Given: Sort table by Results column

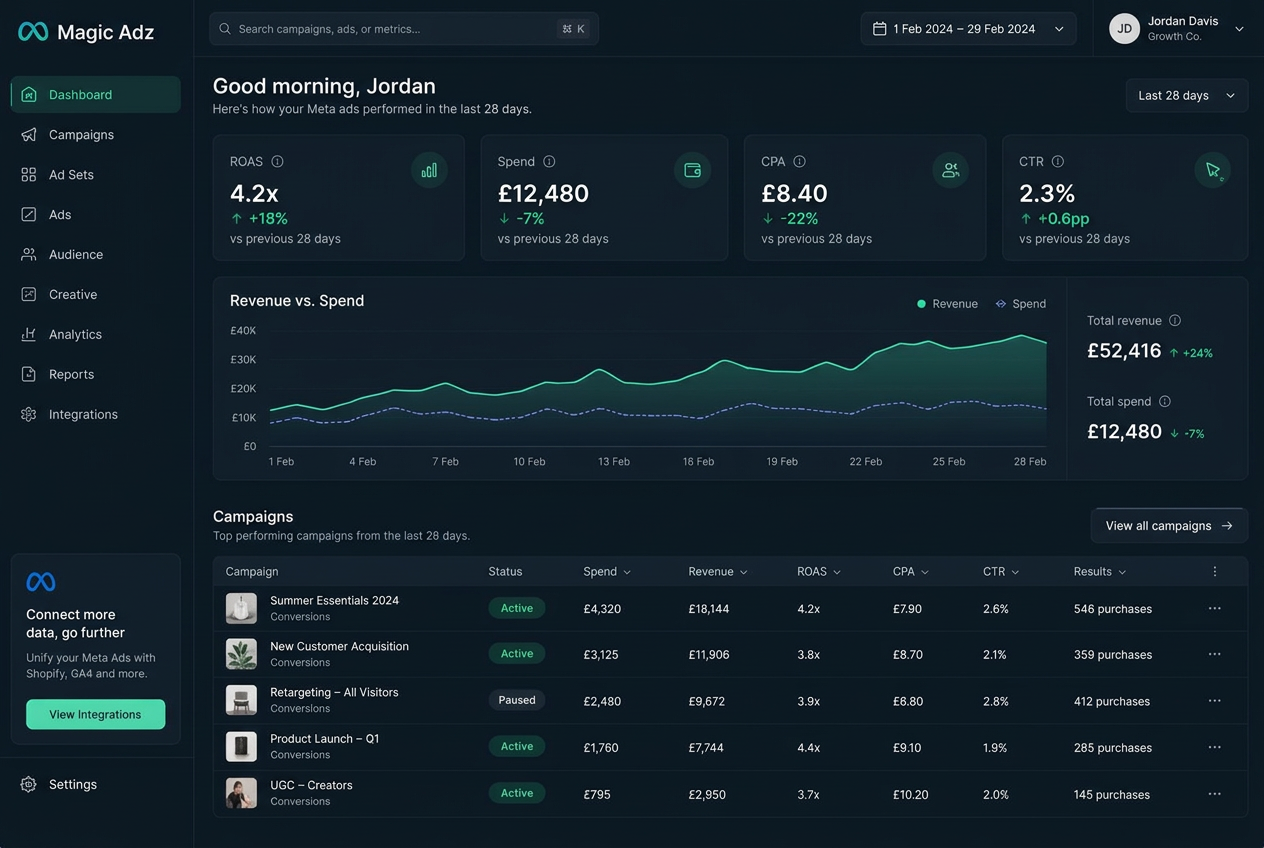Looking at the screenshot, I should click(1100, 572).
